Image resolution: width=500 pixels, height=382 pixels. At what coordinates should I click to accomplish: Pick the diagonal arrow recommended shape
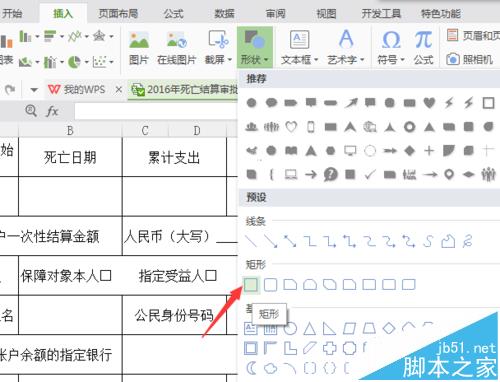pos(351,103)
